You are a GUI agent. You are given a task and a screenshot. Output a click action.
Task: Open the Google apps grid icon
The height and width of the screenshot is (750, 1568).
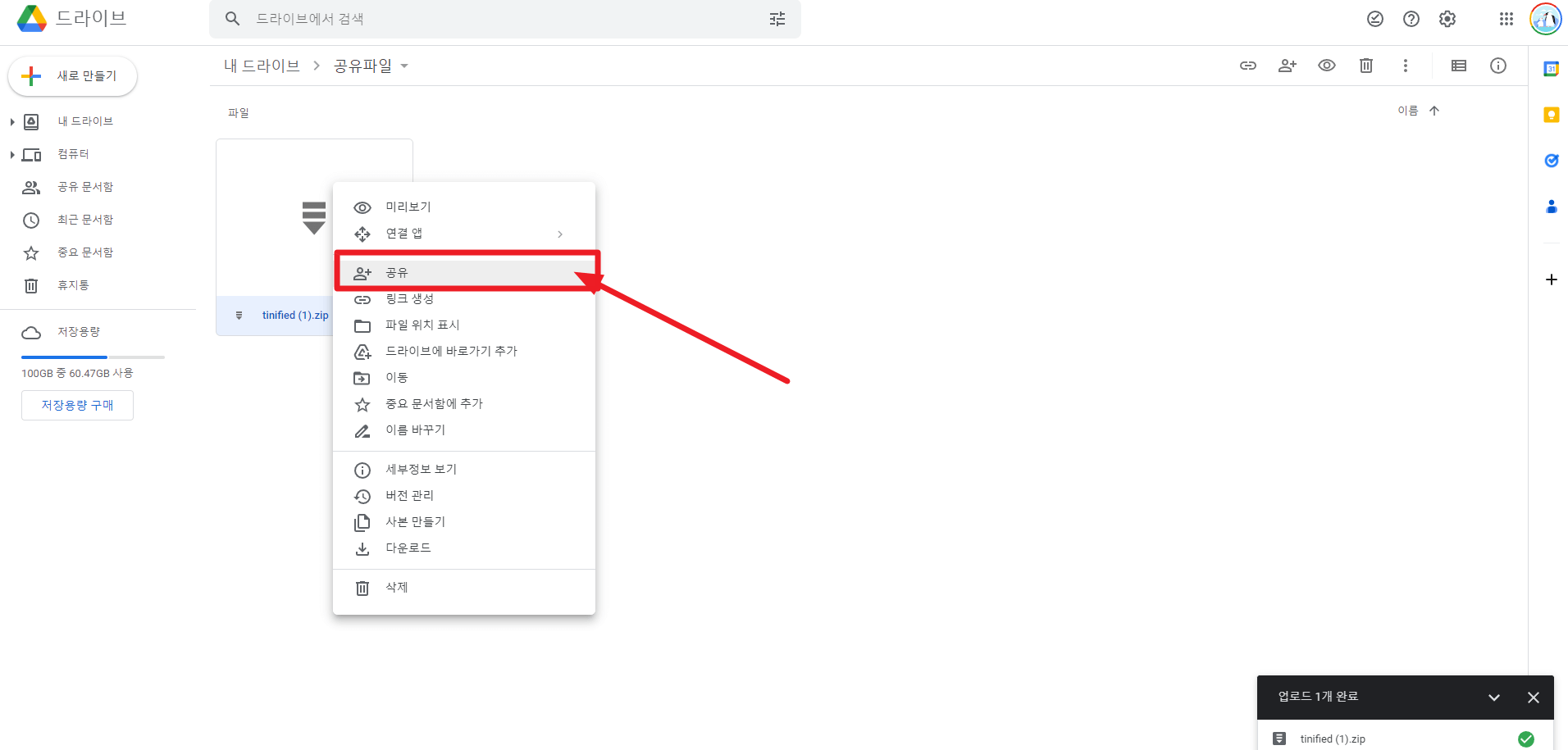point(1506,18)
